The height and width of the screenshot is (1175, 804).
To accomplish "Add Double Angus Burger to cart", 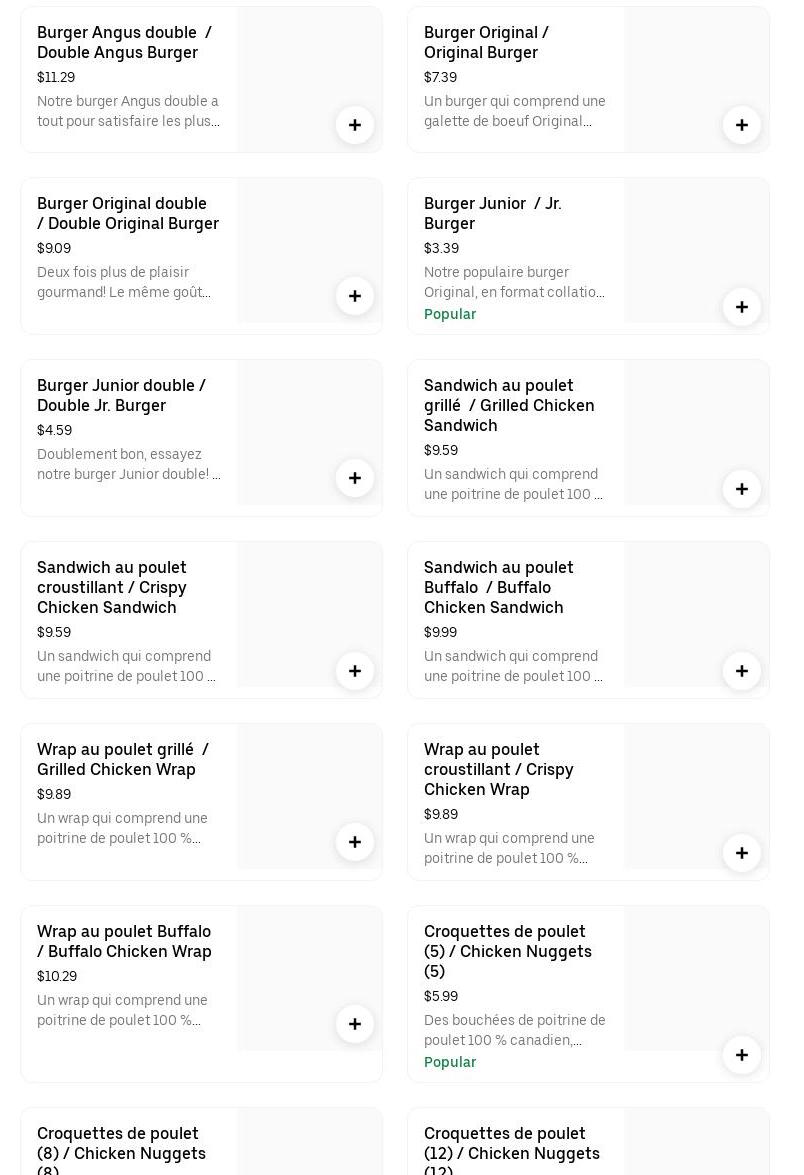I will coord(355,125).
